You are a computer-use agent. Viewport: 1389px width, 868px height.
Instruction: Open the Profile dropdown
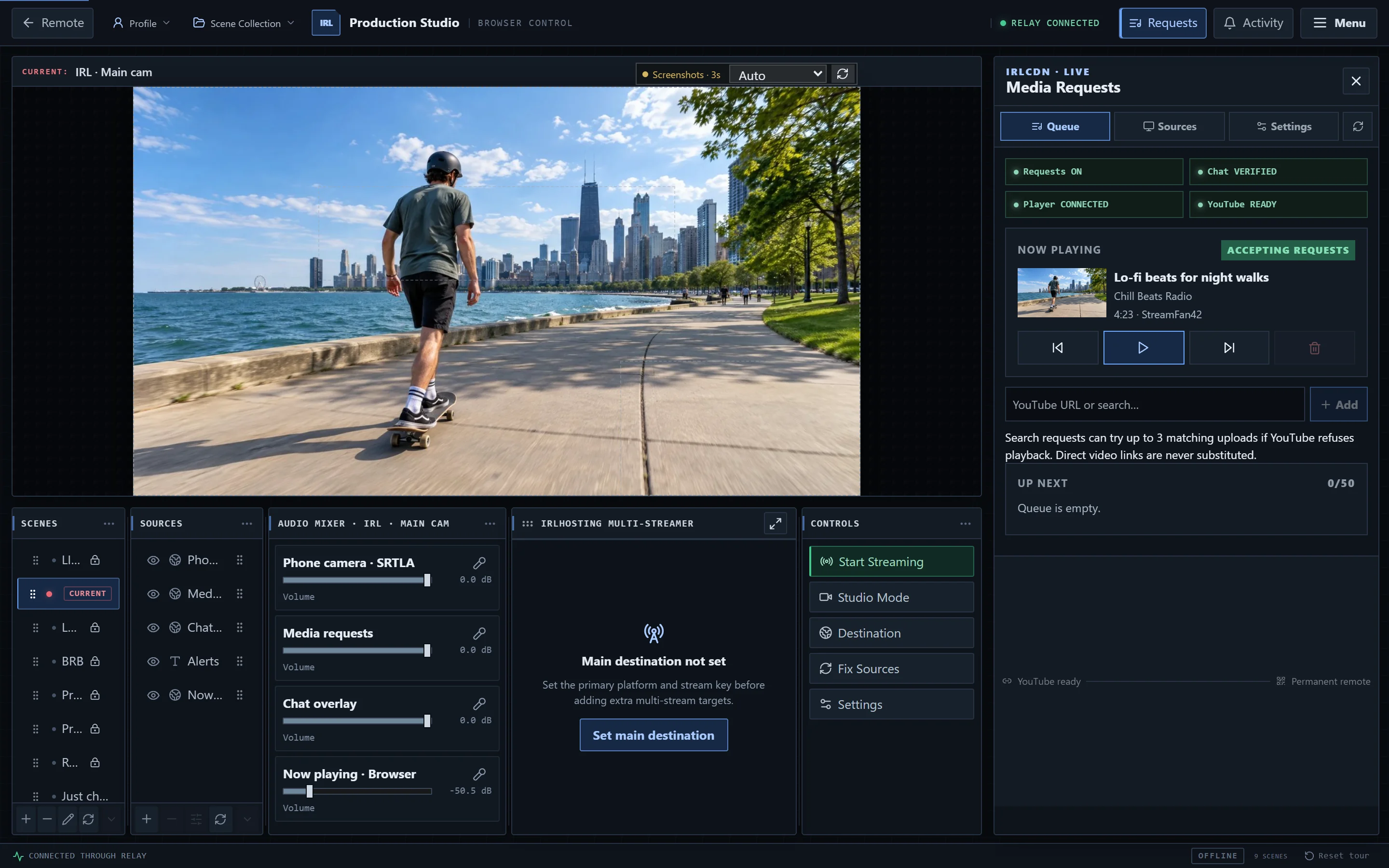141,23
